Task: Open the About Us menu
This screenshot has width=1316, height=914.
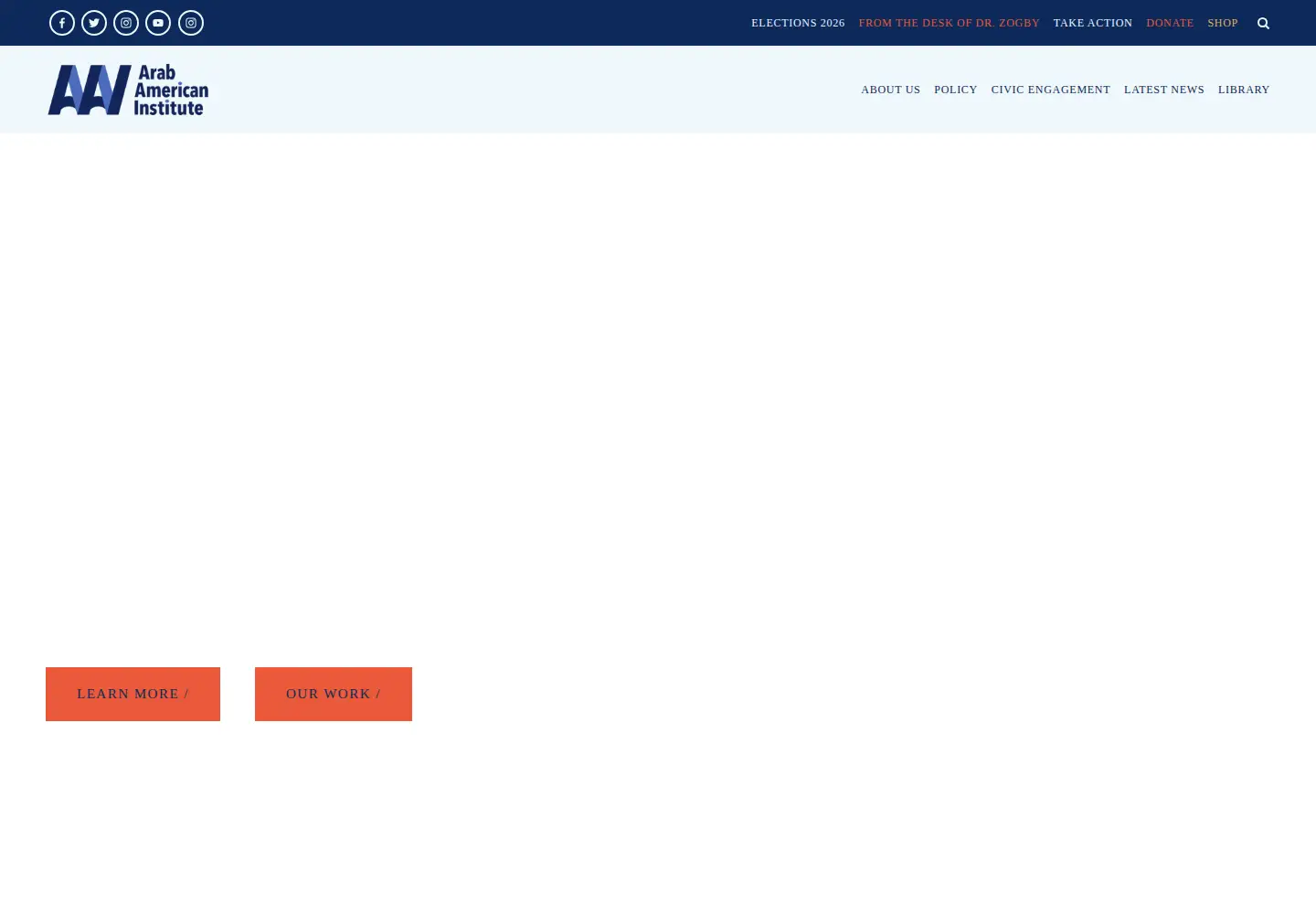Action: pos(890,90)
